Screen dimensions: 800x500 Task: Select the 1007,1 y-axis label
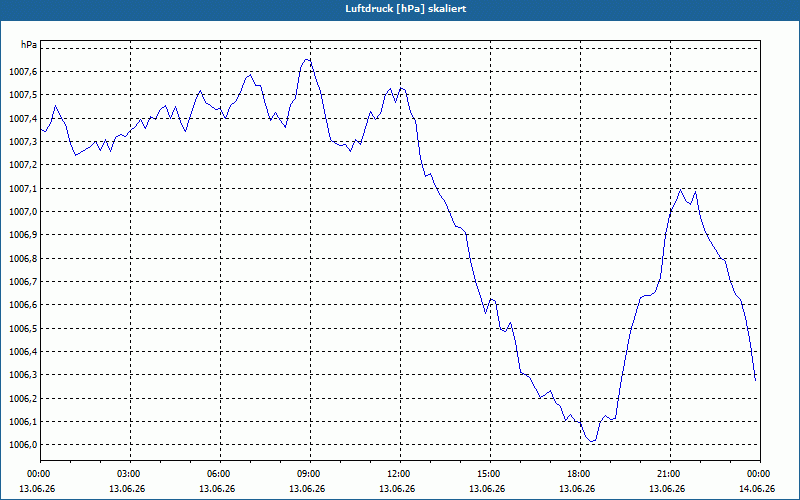coord(23,188)
